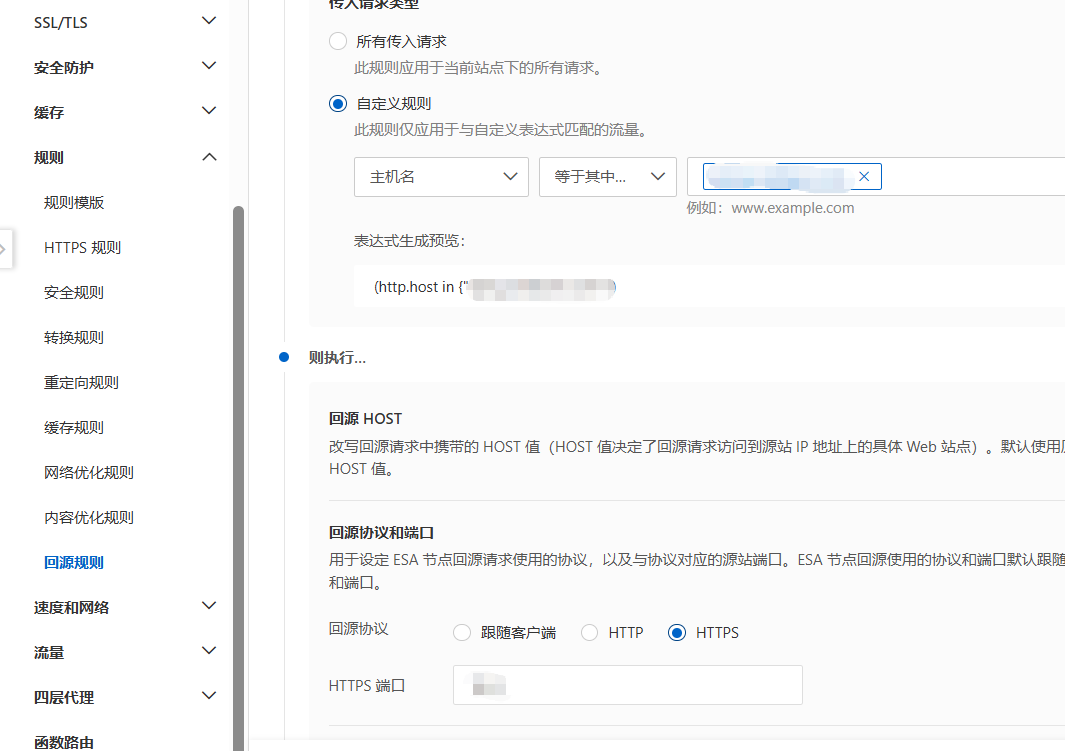Open the 规则模版 menu item
Image resolution: width=1065 pixels, height=751 pixels.
click(74, 202)
